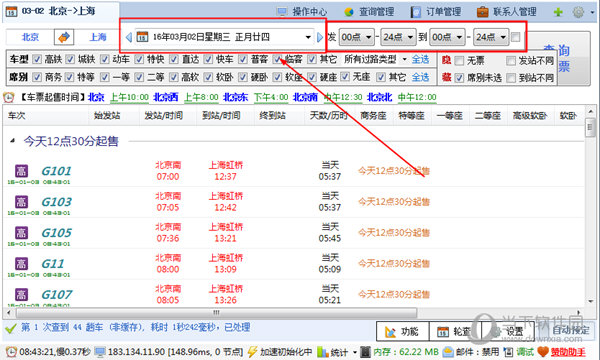The width and height of the screenshot is (600, 360).
Task: Open 订单管理 menu
Action: [436, 12]
